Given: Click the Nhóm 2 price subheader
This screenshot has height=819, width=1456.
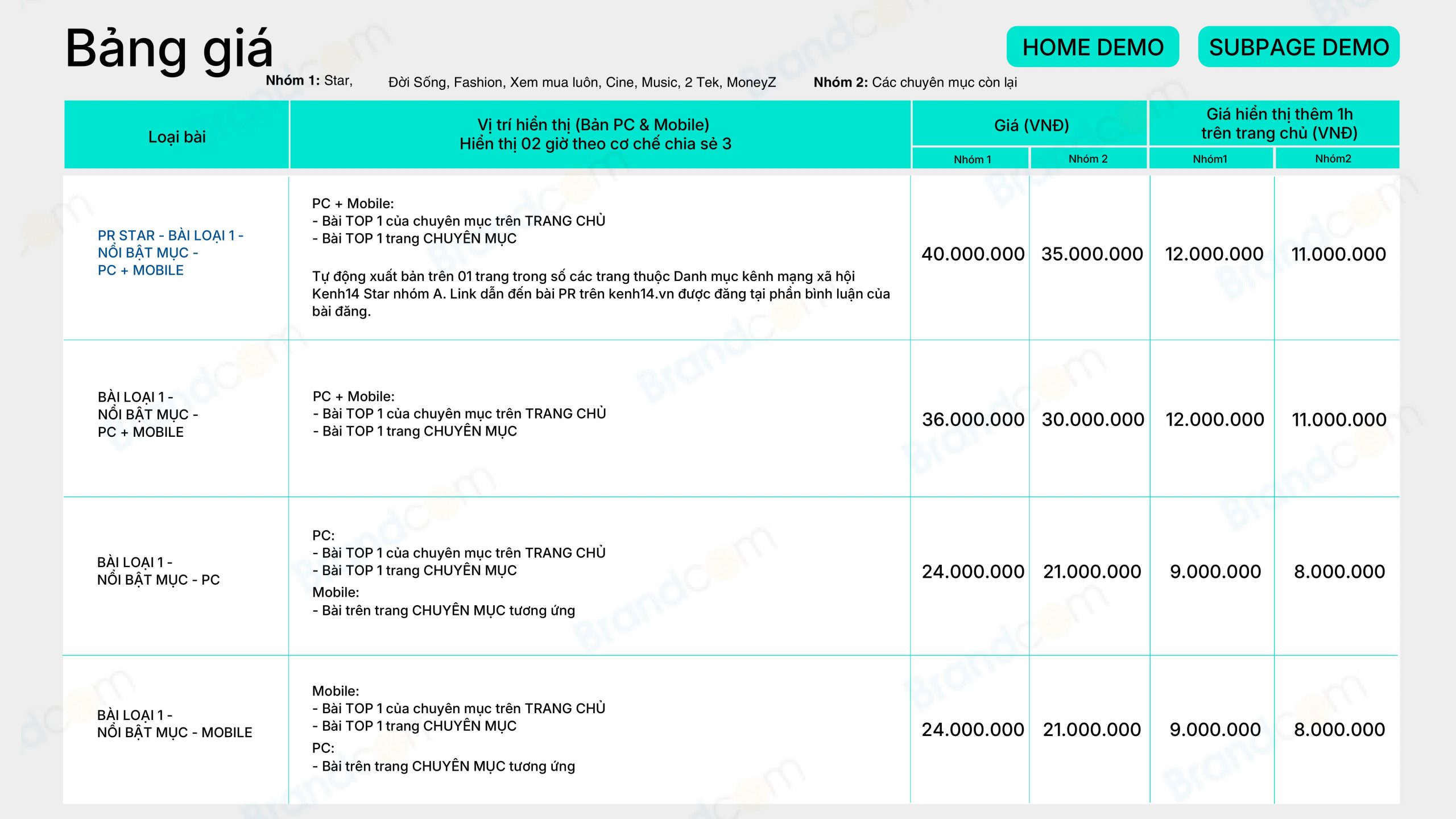Looking at the screenshot, I should [x=1089, y=159].
